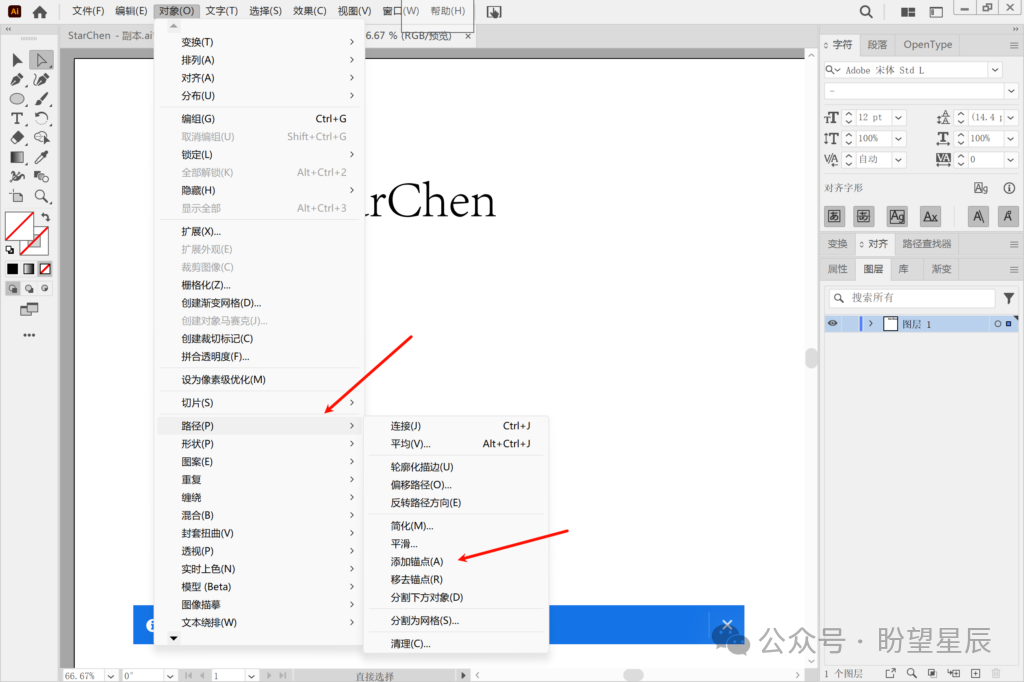Viewport: 1024px width, 682px height.
Task: Click the filter icon in Layers panel
Action: point(1009,298)
